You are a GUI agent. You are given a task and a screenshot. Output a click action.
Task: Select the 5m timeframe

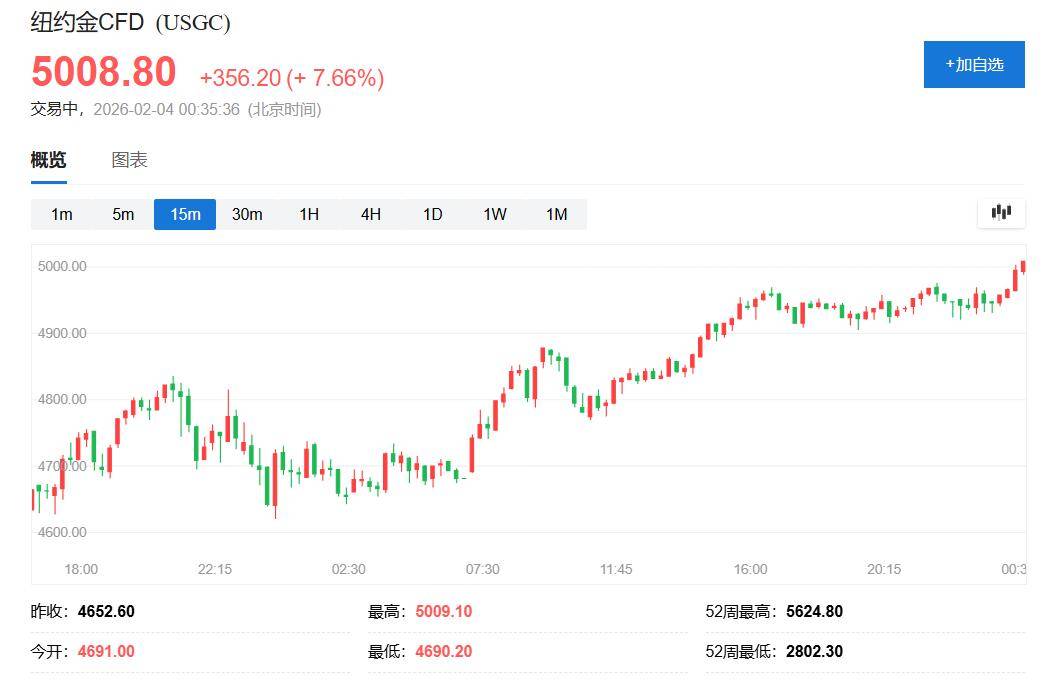(x=123, y=214)
